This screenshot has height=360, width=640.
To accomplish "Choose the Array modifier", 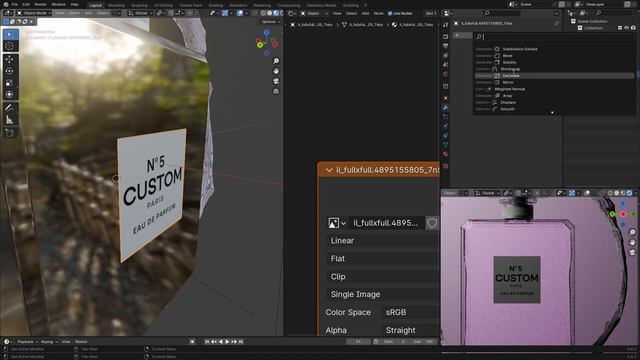I will click(x=507, y=96).
